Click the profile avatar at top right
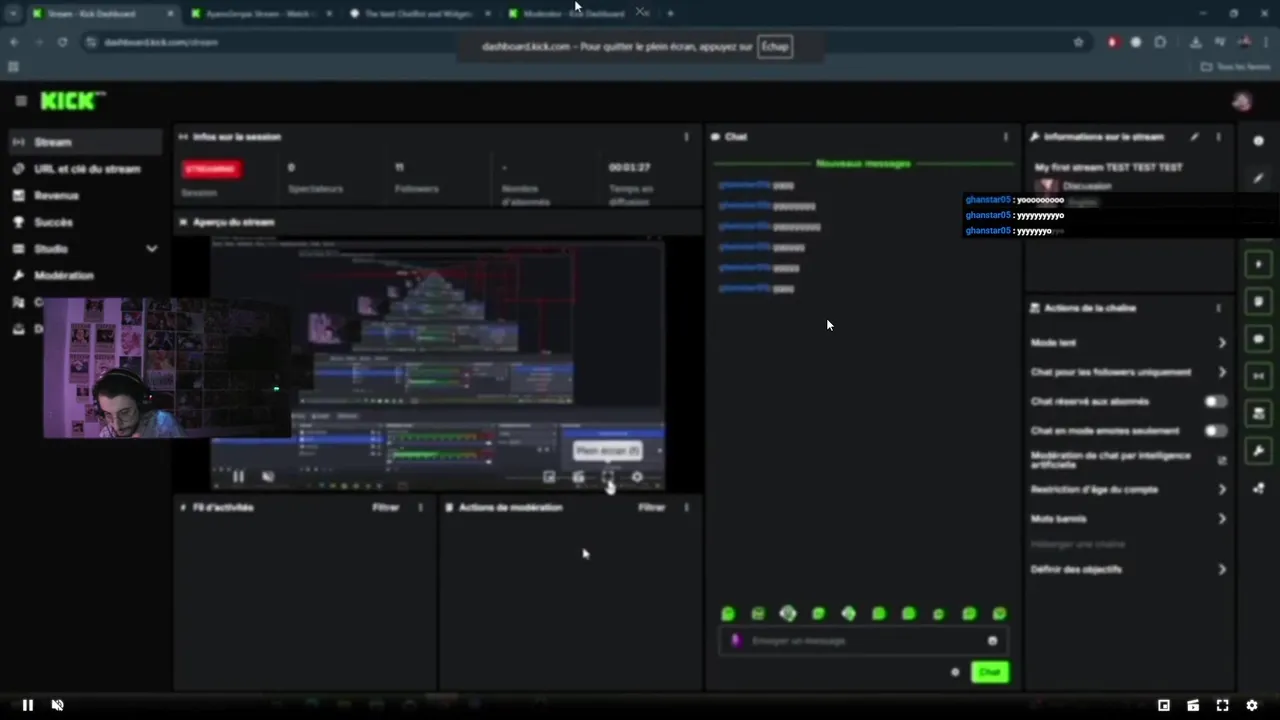 (1242, 101)
